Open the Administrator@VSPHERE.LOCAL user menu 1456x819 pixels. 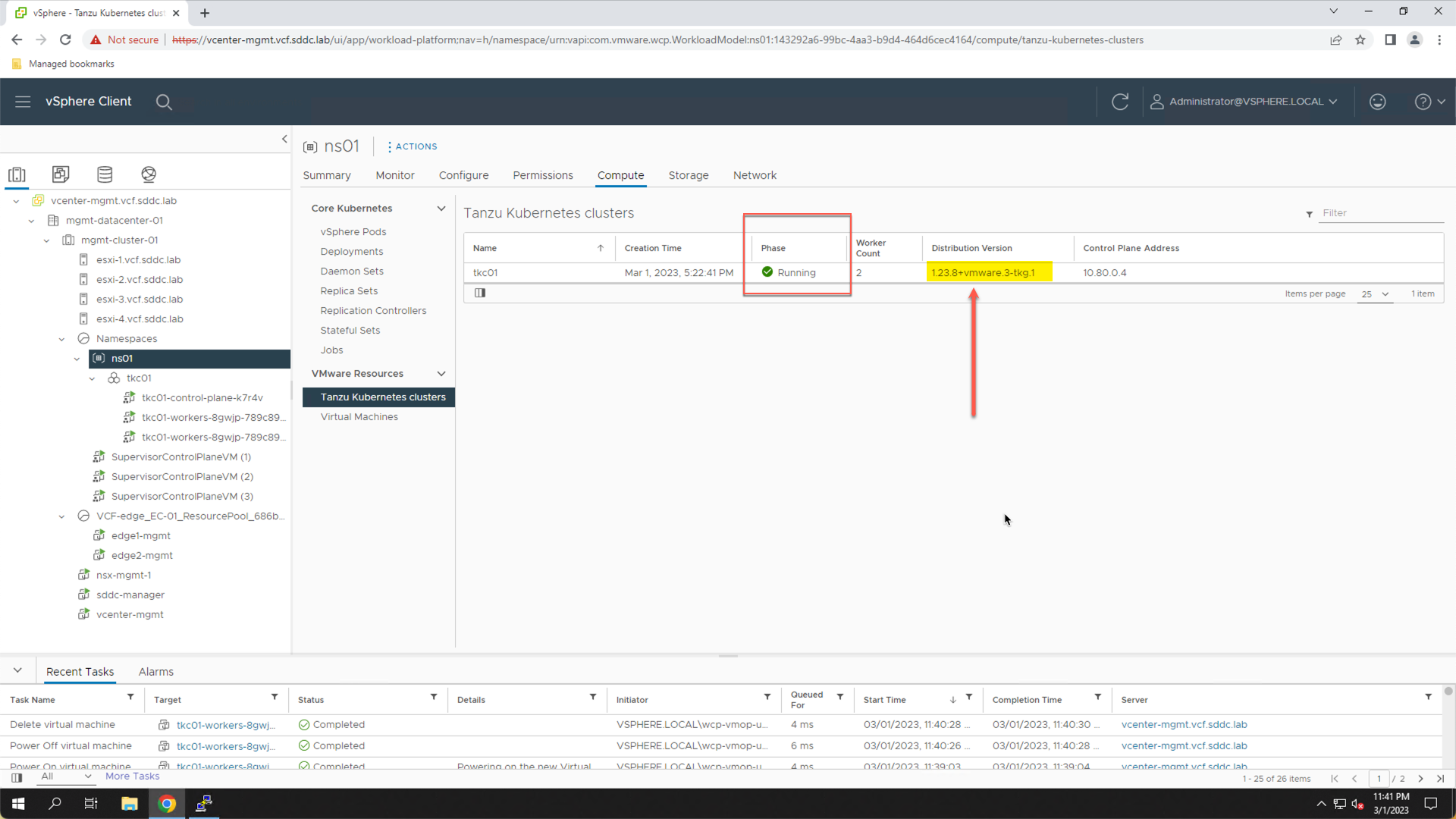[x=1244, y=102]
